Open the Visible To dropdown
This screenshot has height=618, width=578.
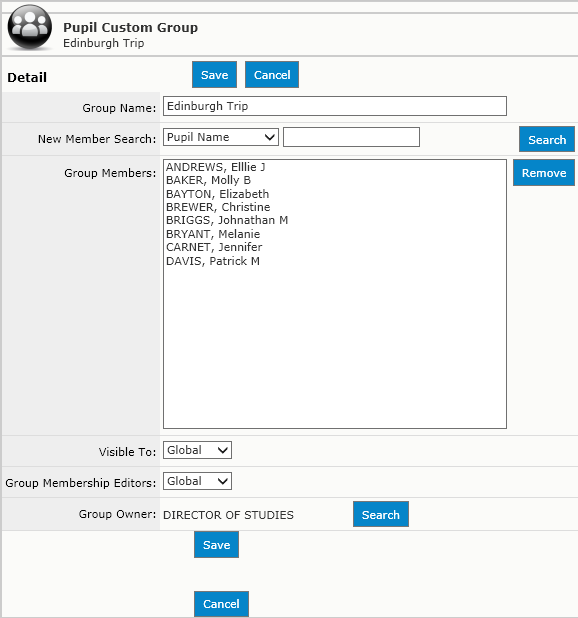tap(197, 450)
